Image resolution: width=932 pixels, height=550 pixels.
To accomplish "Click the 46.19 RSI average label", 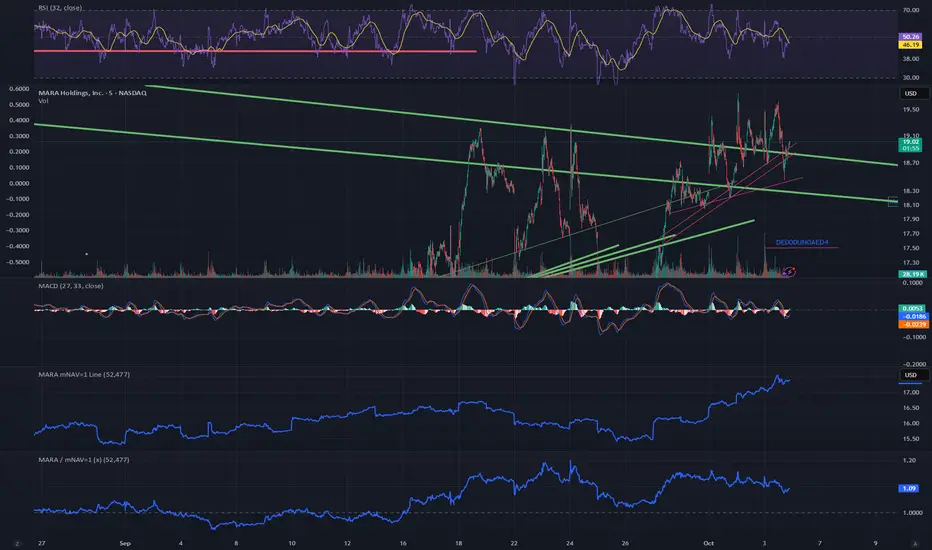I will pyautogui.click(x=911, y=45).
